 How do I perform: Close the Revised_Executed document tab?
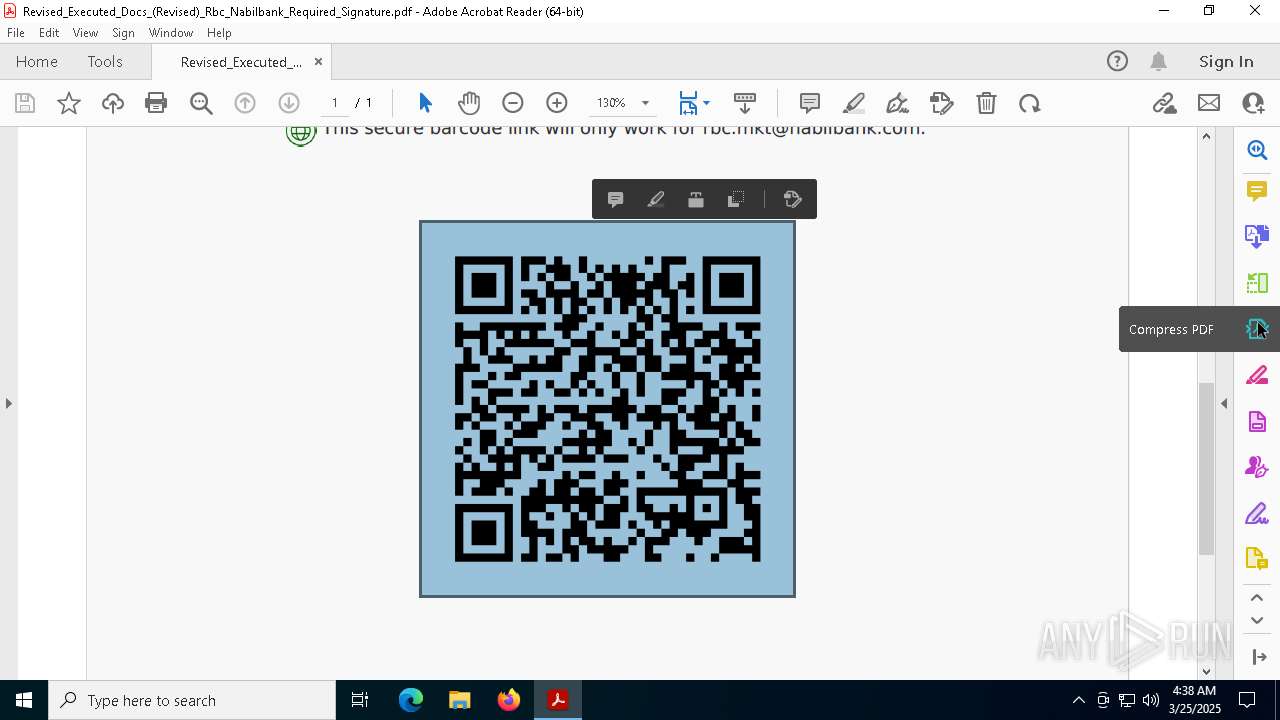318,61
